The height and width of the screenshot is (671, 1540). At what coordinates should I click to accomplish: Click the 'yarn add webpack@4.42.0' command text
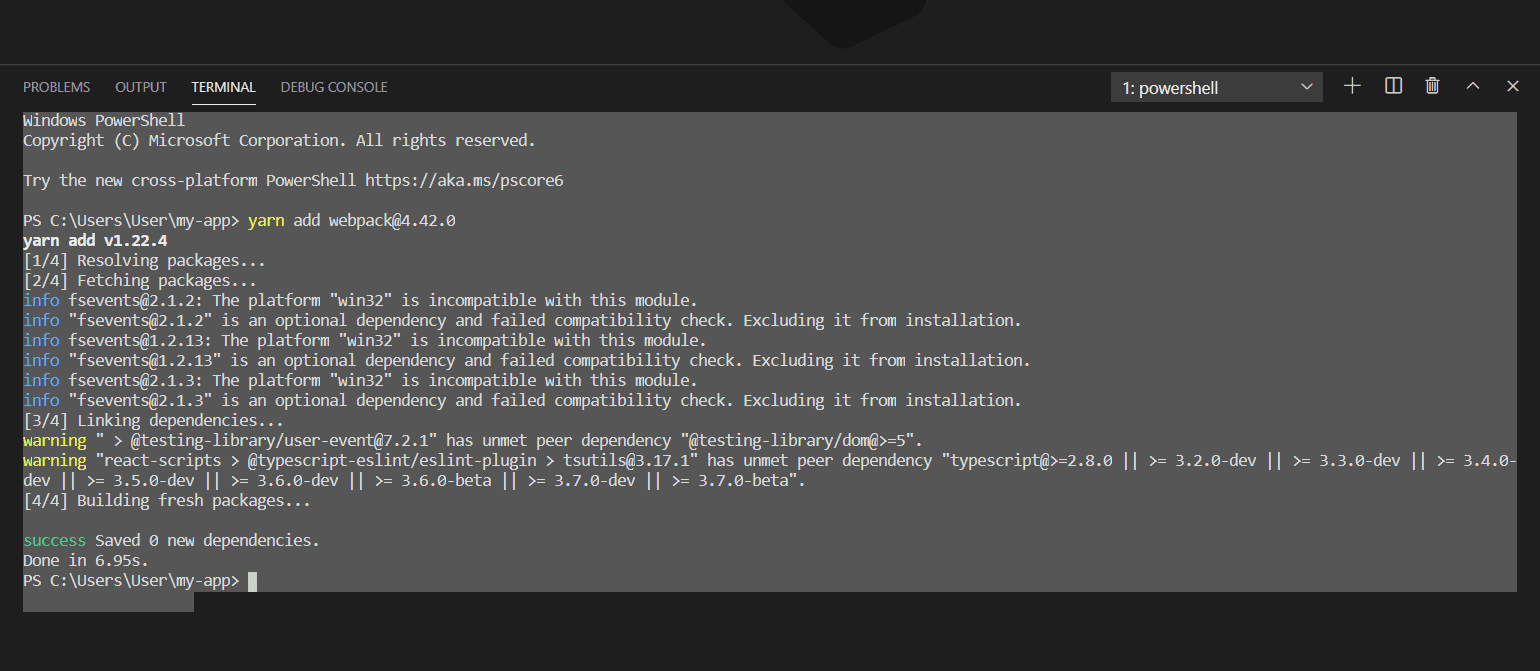point(352,220)
